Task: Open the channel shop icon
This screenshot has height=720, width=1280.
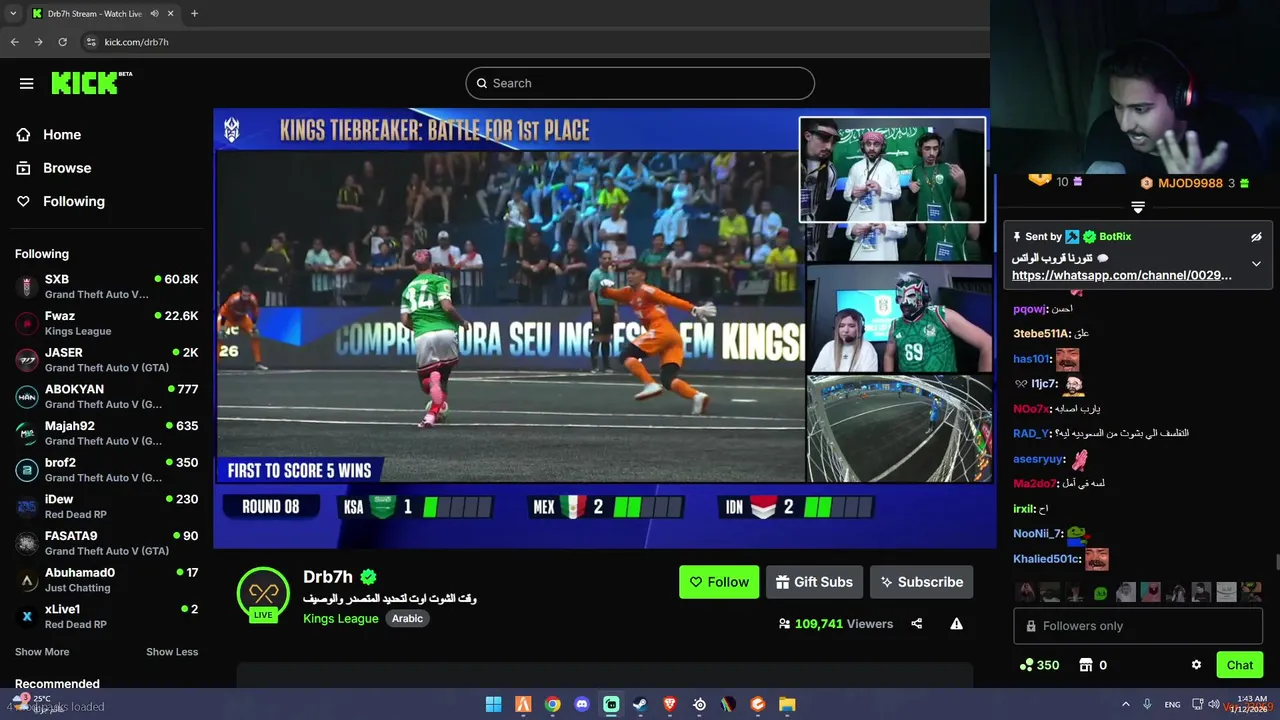Action: click(x=1086, y=665)
